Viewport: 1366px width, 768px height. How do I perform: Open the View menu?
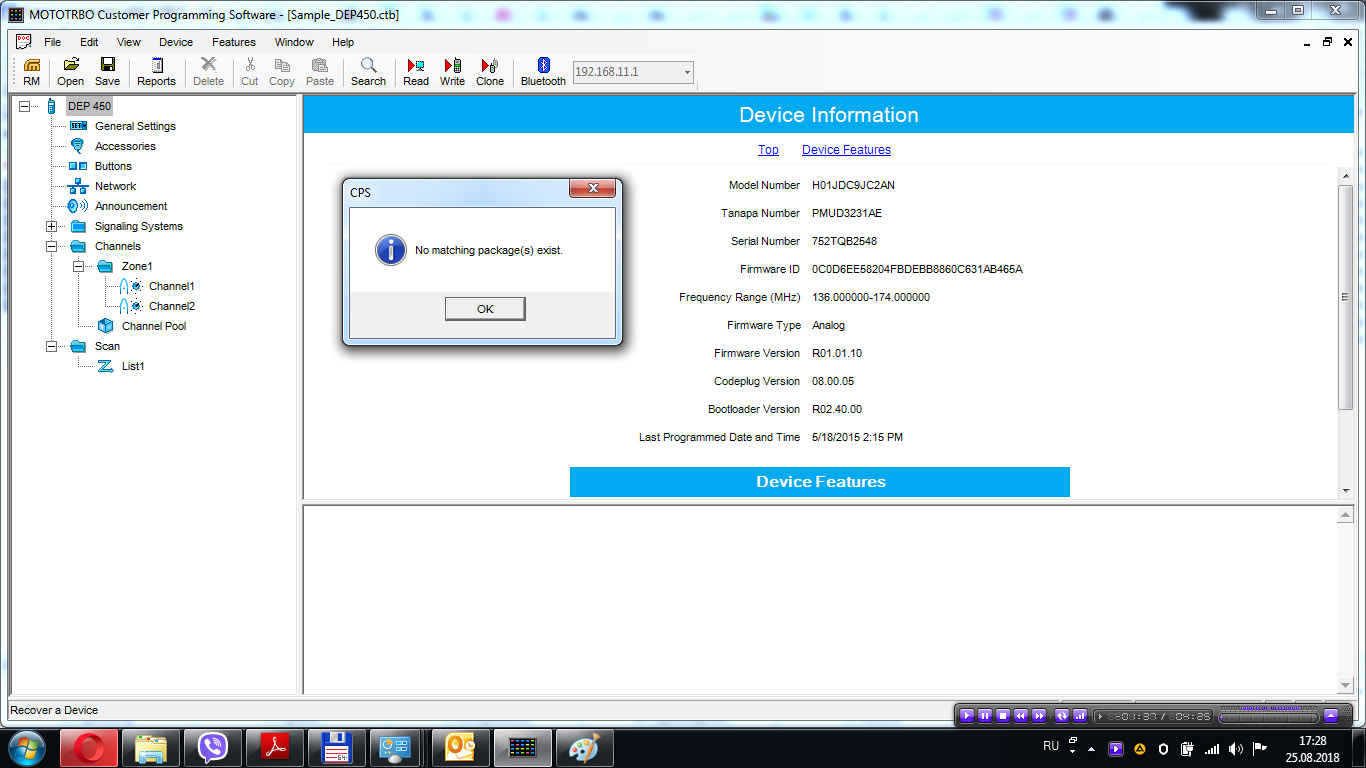click(x=129, y=42)
